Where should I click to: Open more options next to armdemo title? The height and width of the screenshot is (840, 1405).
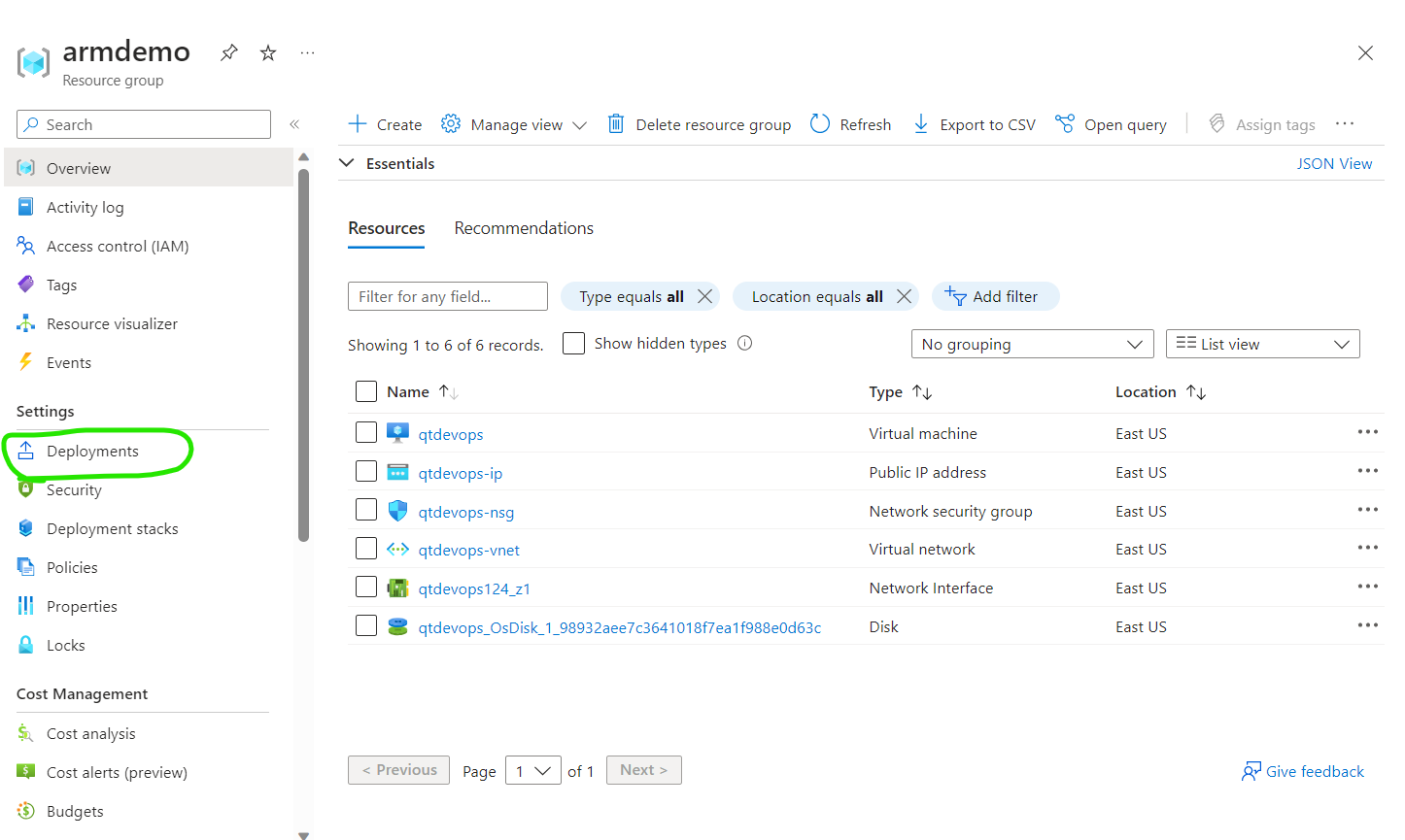(x=307, y=52)
